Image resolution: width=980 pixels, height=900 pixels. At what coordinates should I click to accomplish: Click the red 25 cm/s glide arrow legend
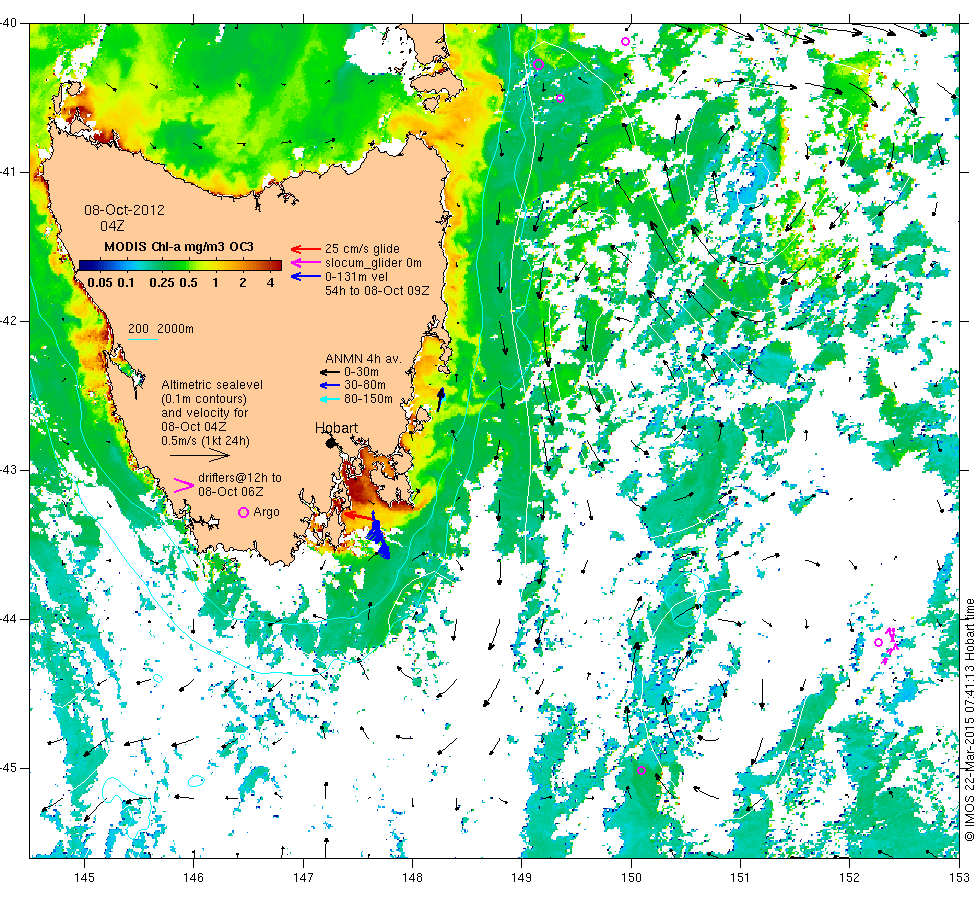pyautogui.click(x=306, y=249)
